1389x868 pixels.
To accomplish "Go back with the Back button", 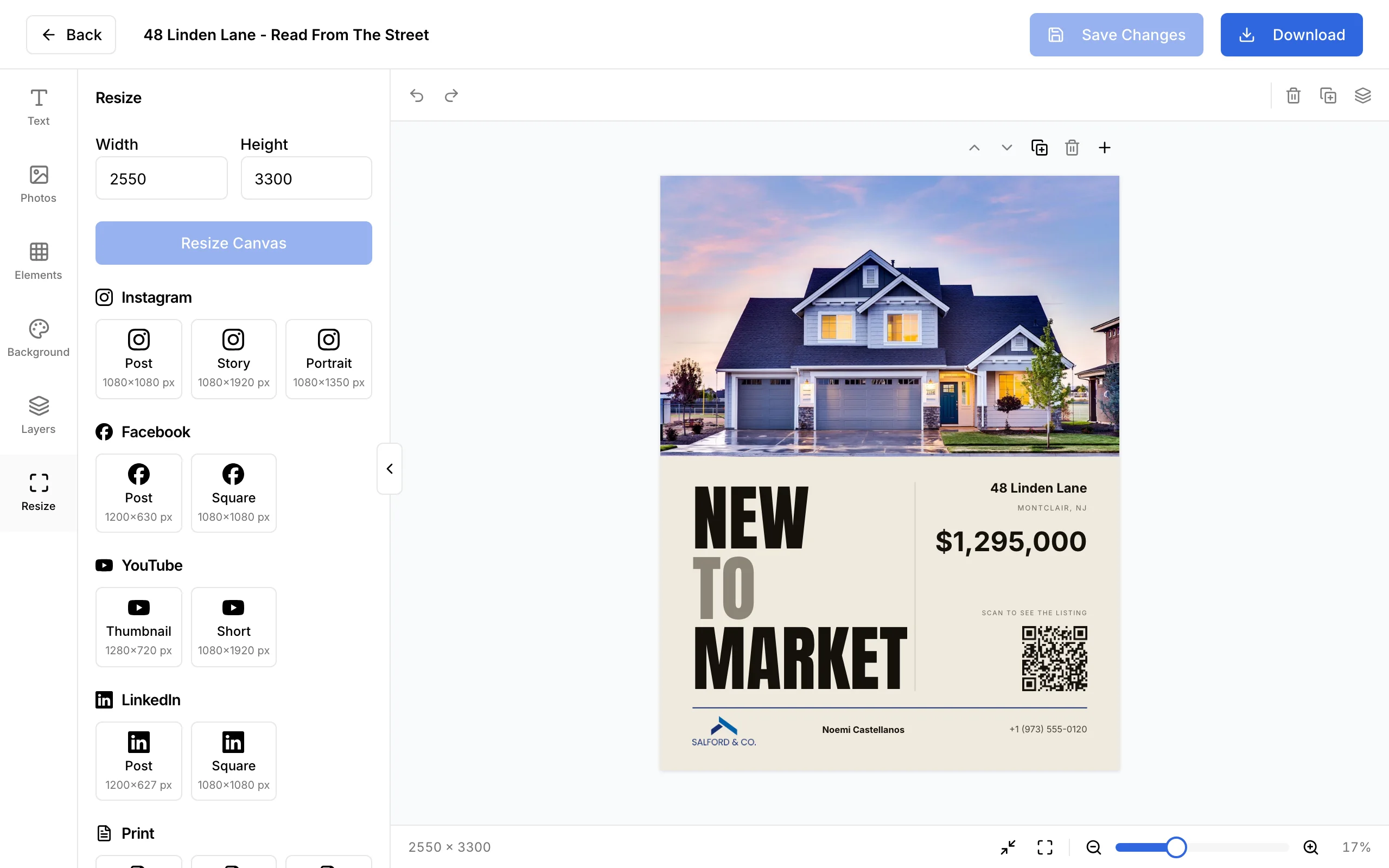I will pos(71,34).
